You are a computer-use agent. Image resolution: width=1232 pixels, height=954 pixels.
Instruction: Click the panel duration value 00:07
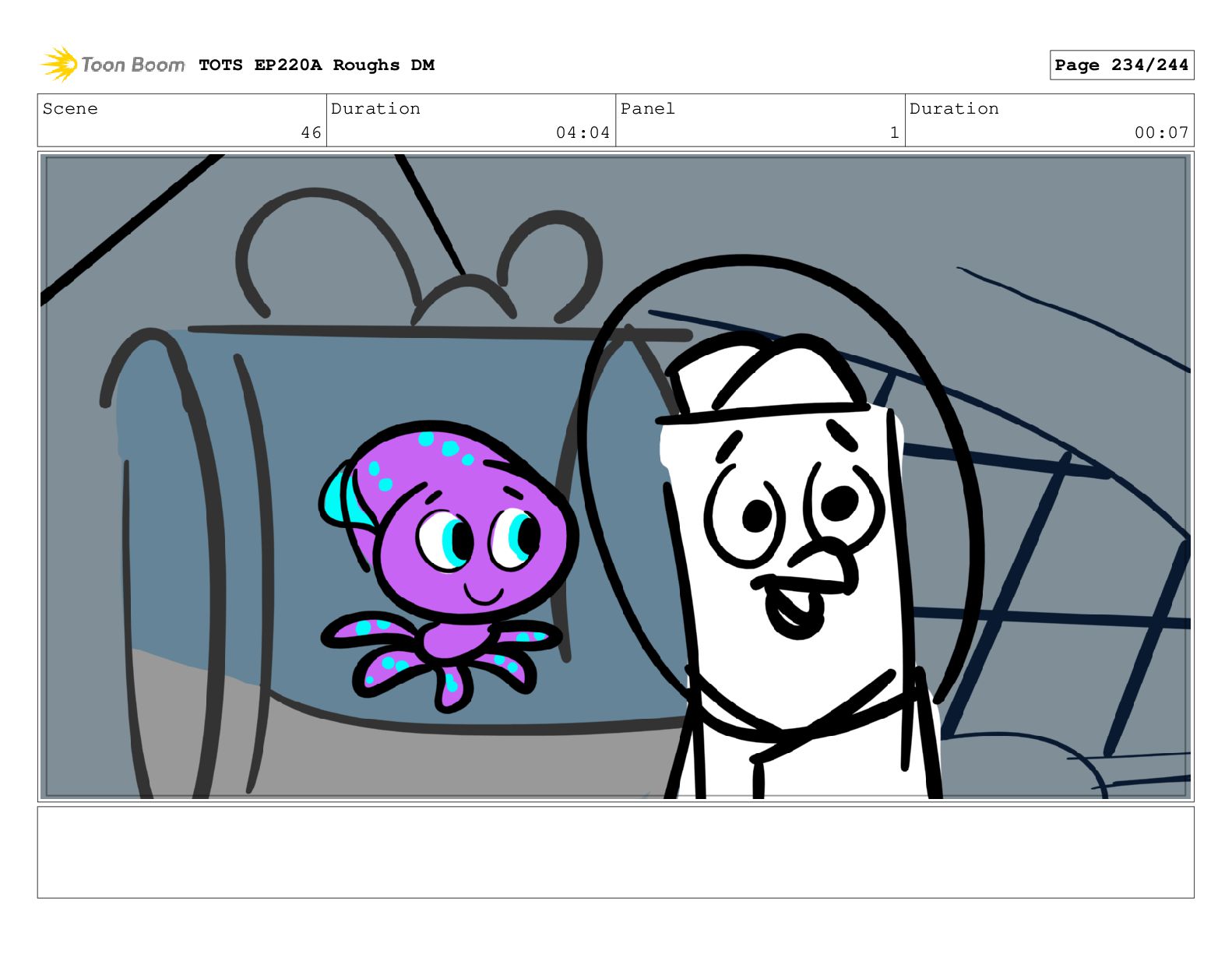click(1161, 133)
